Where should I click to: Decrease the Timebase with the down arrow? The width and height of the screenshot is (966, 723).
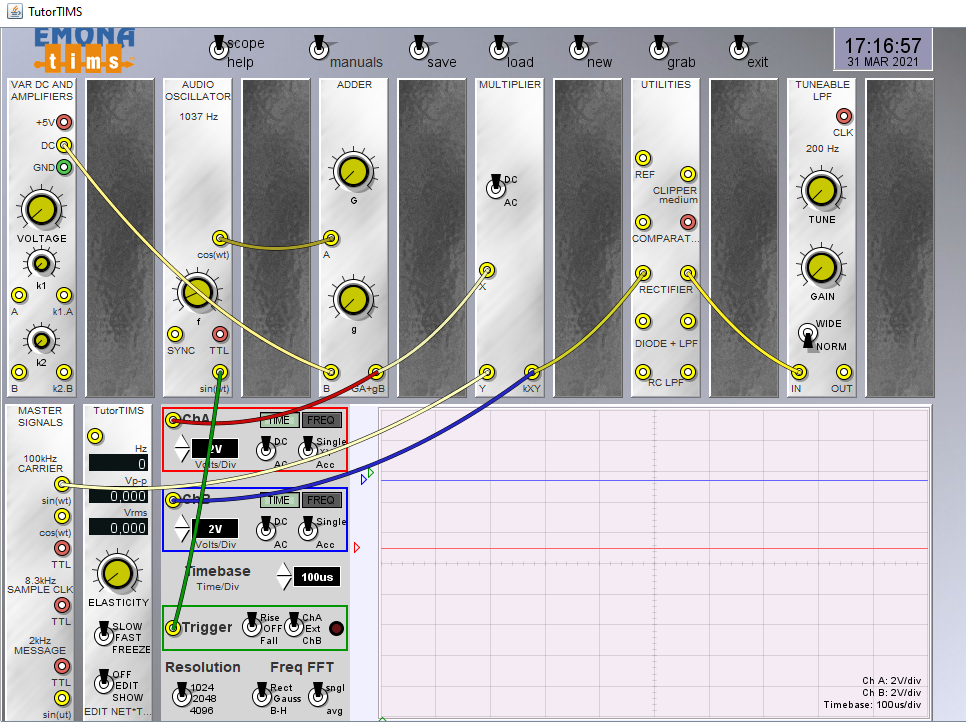[284, 583]
